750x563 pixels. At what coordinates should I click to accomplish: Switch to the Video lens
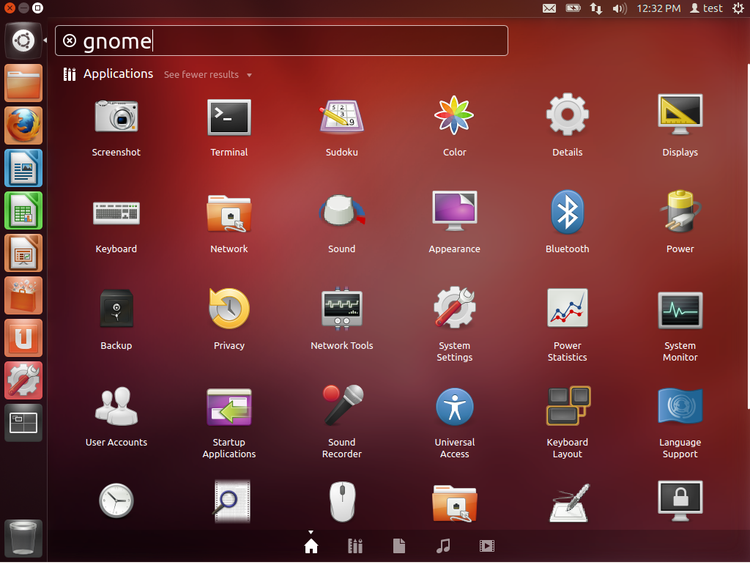tap(487, 546)
